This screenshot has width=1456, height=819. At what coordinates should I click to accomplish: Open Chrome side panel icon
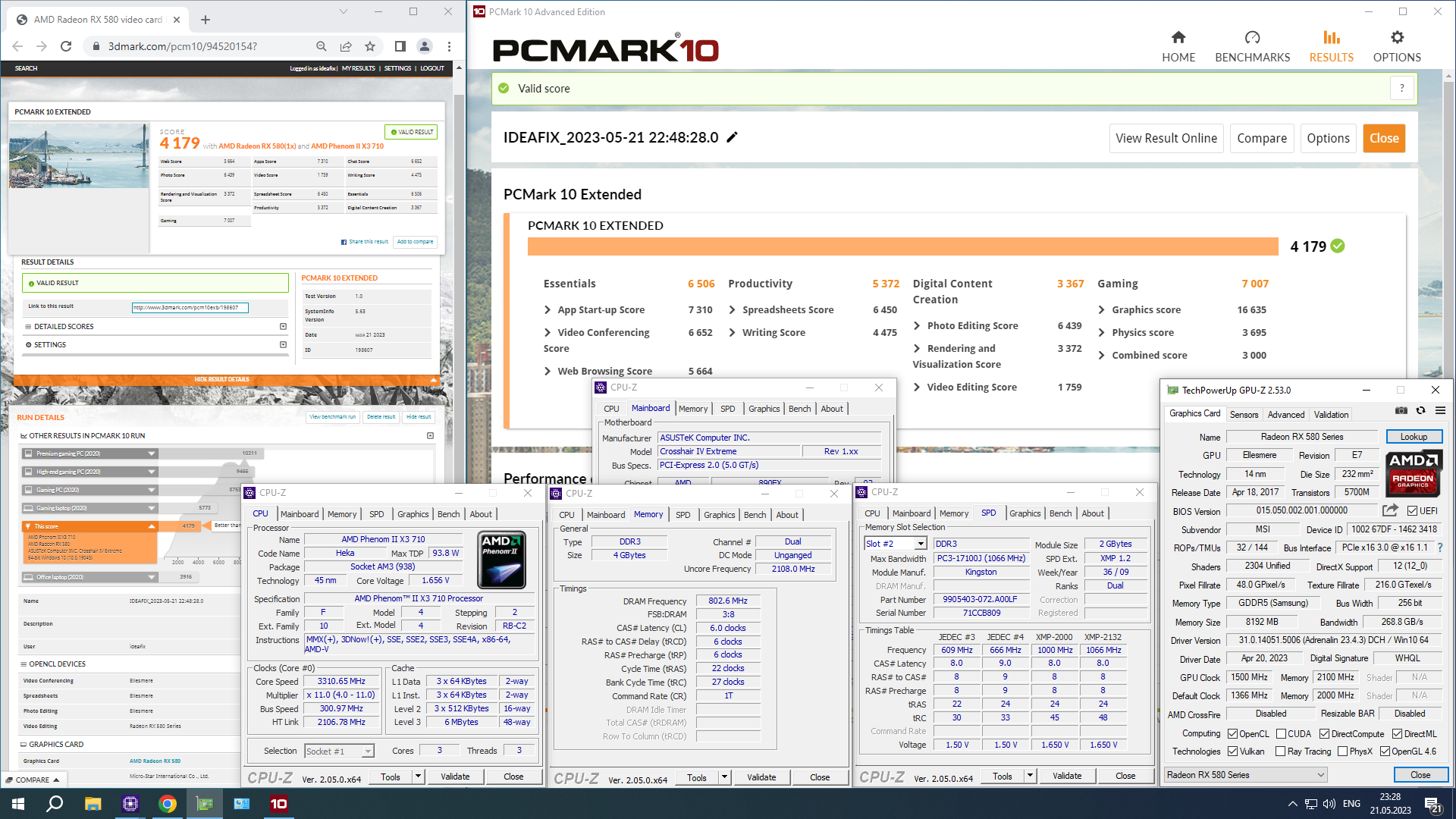400,46
